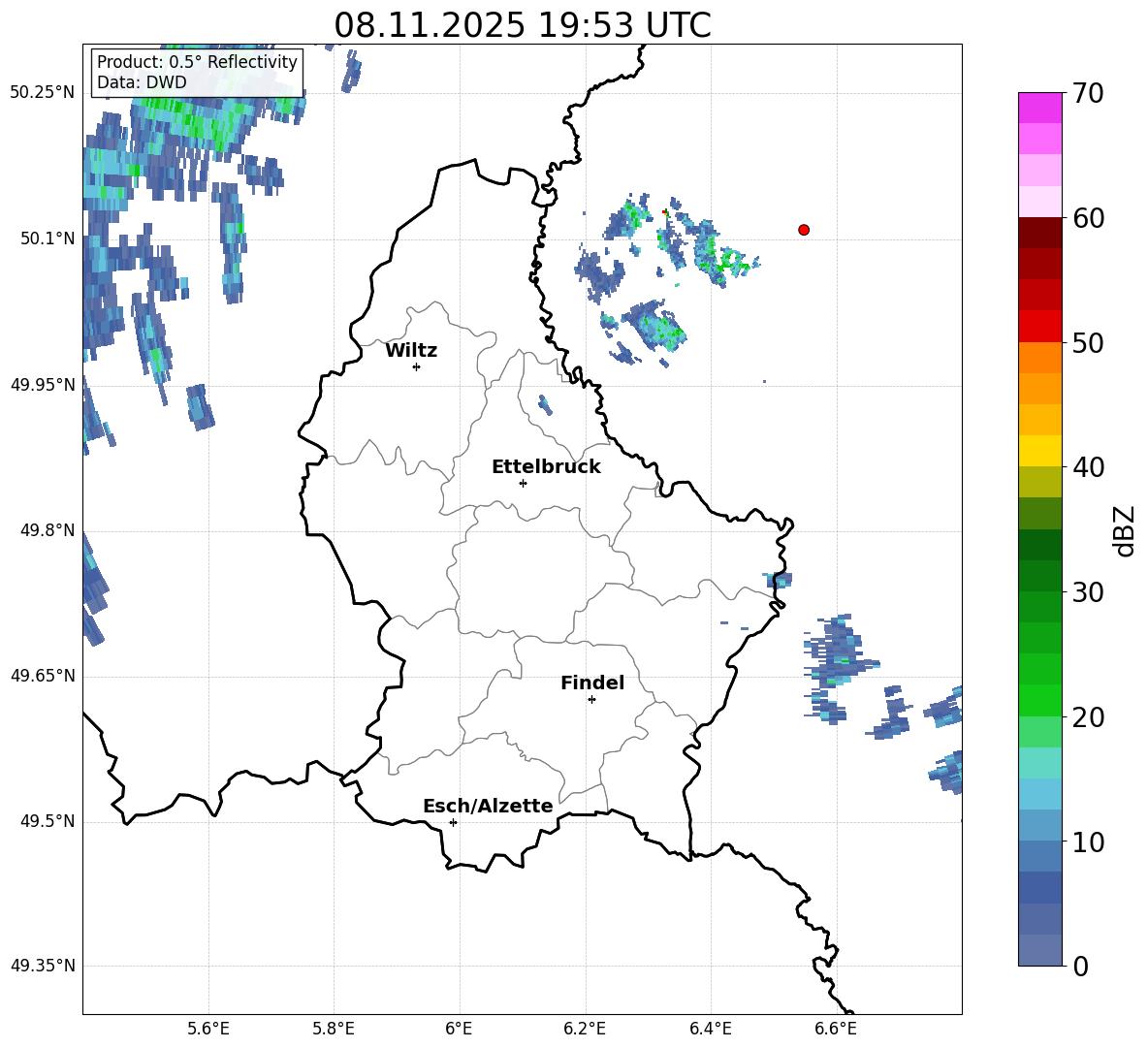
Task: Click the dark green 30 dBZ colorbar segment
Action: tap(1039, 575)
